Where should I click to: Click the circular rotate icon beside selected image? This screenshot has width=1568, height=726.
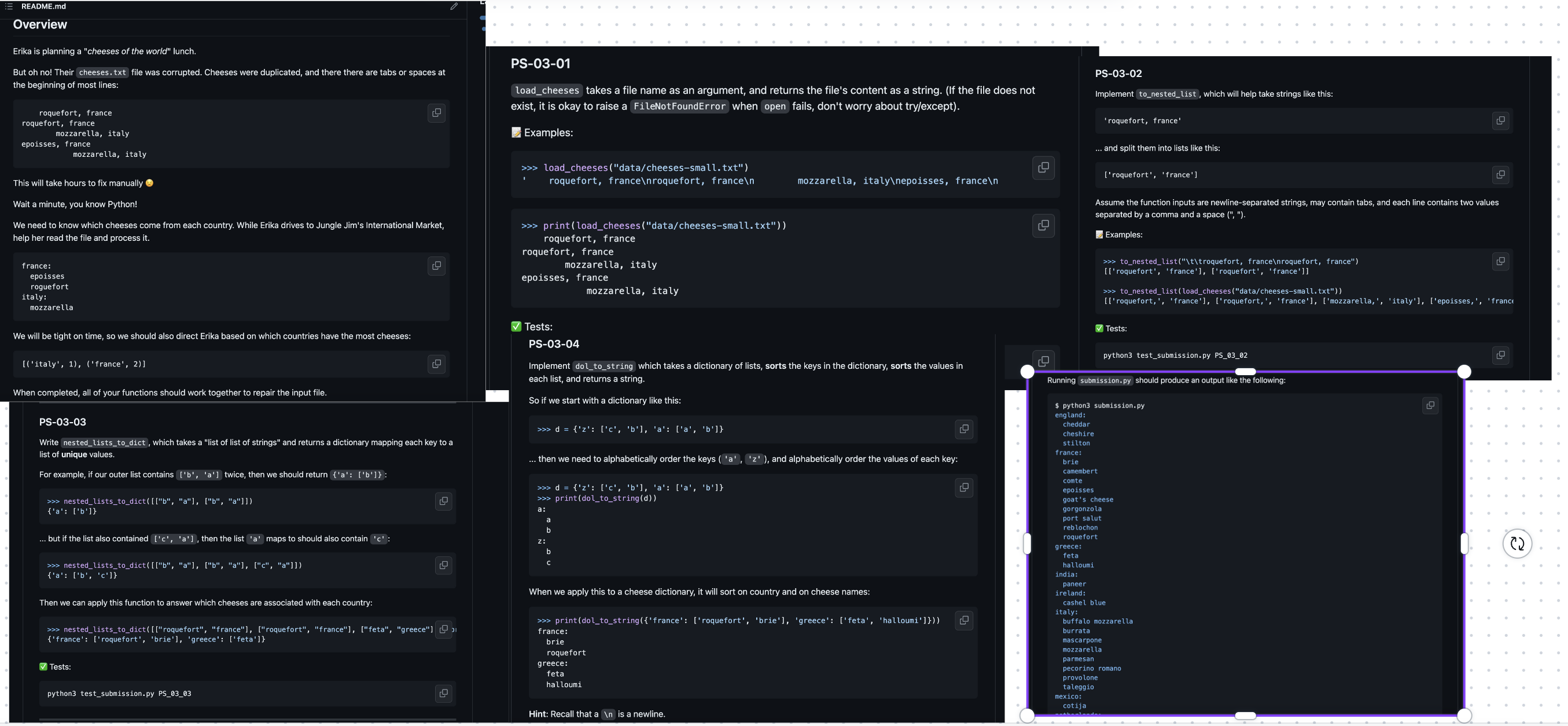click(1517, 543)
